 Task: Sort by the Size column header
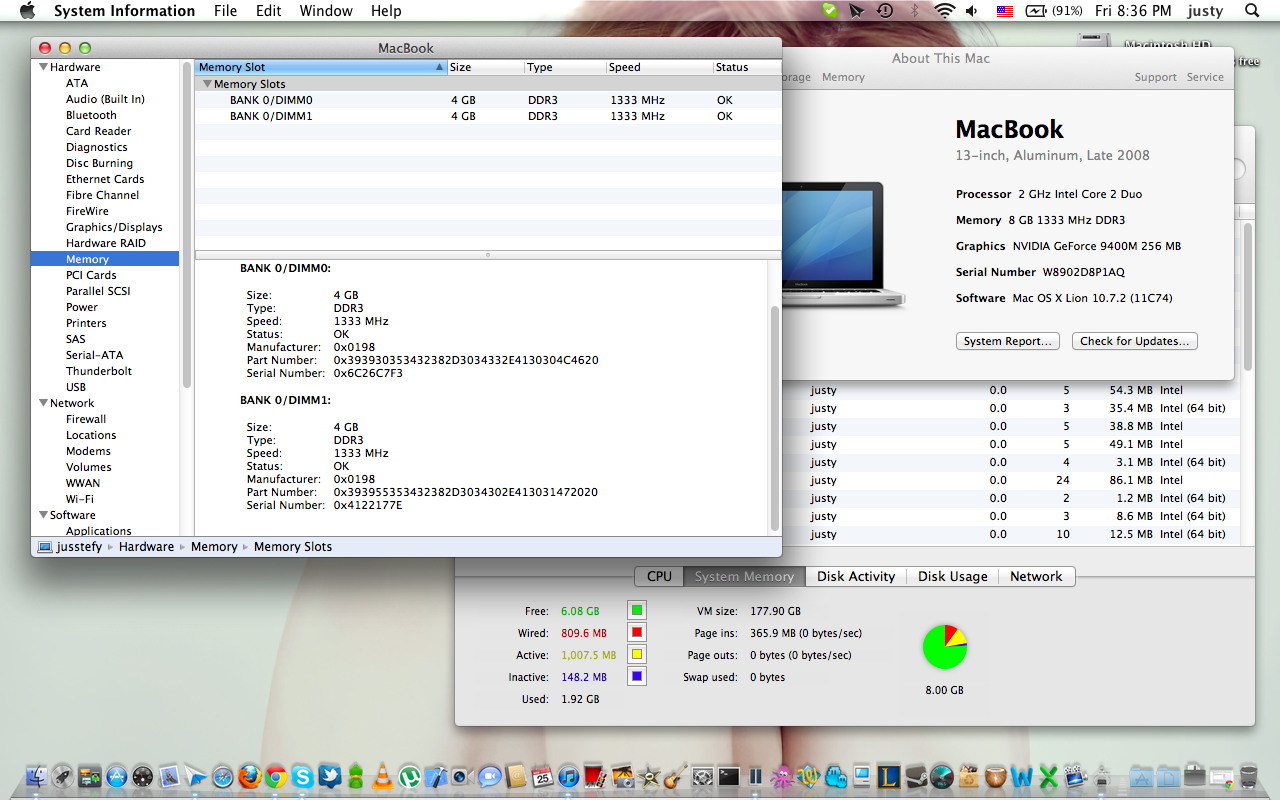click(x=485, y=67)
